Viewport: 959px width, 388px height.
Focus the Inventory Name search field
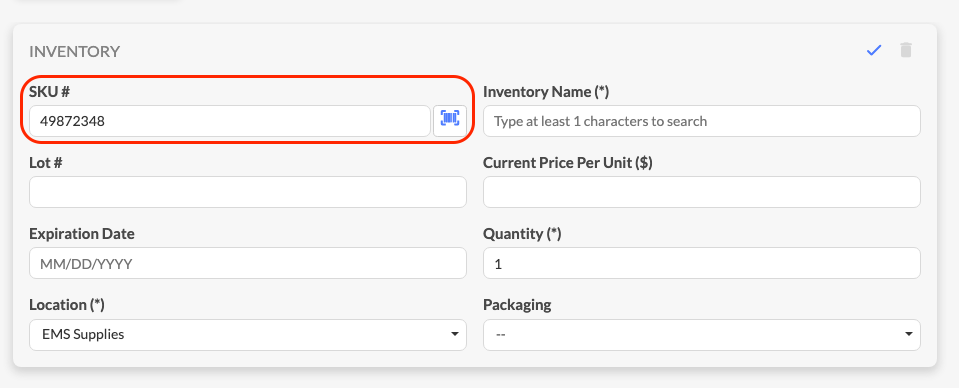click(x=702, y=121)
